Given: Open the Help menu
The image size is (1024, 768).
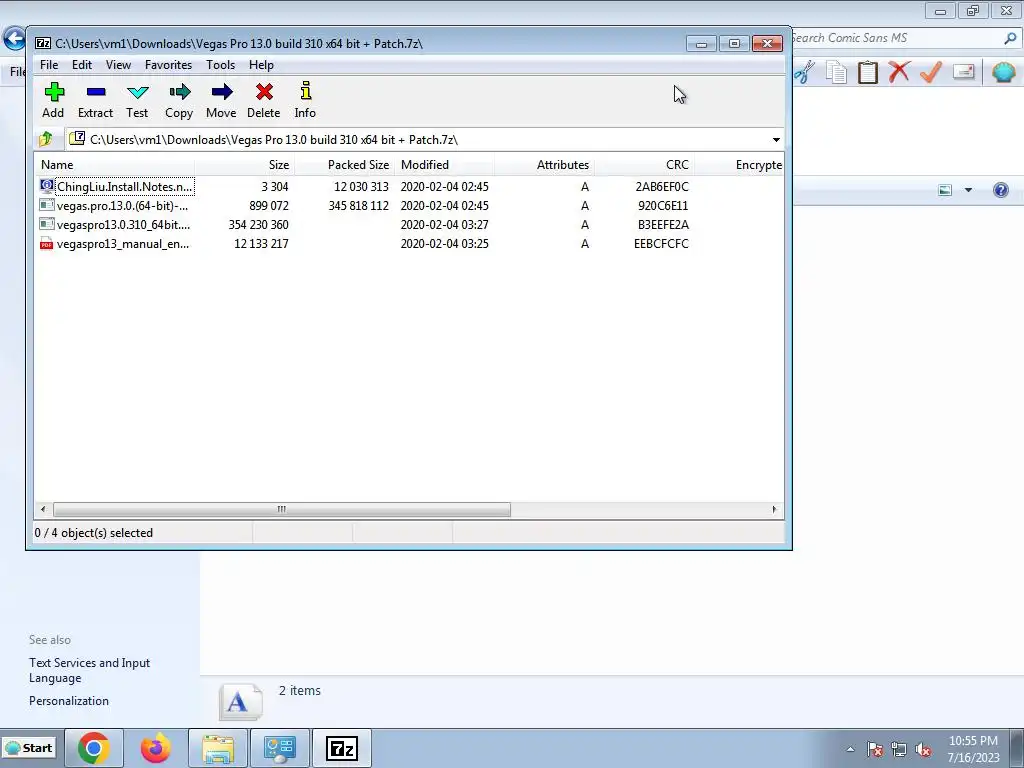Looking at the screenshot, I should coord(261,65).
